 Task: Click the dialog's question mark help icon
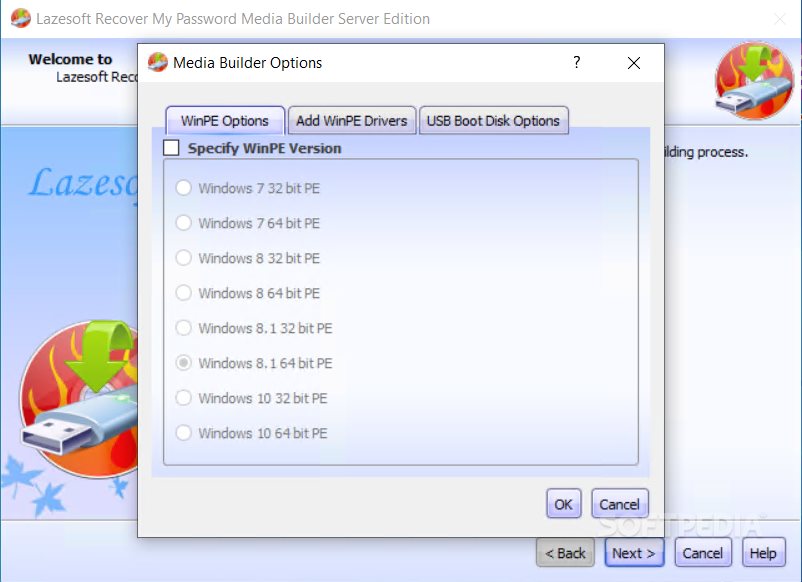tap(576, 62)
